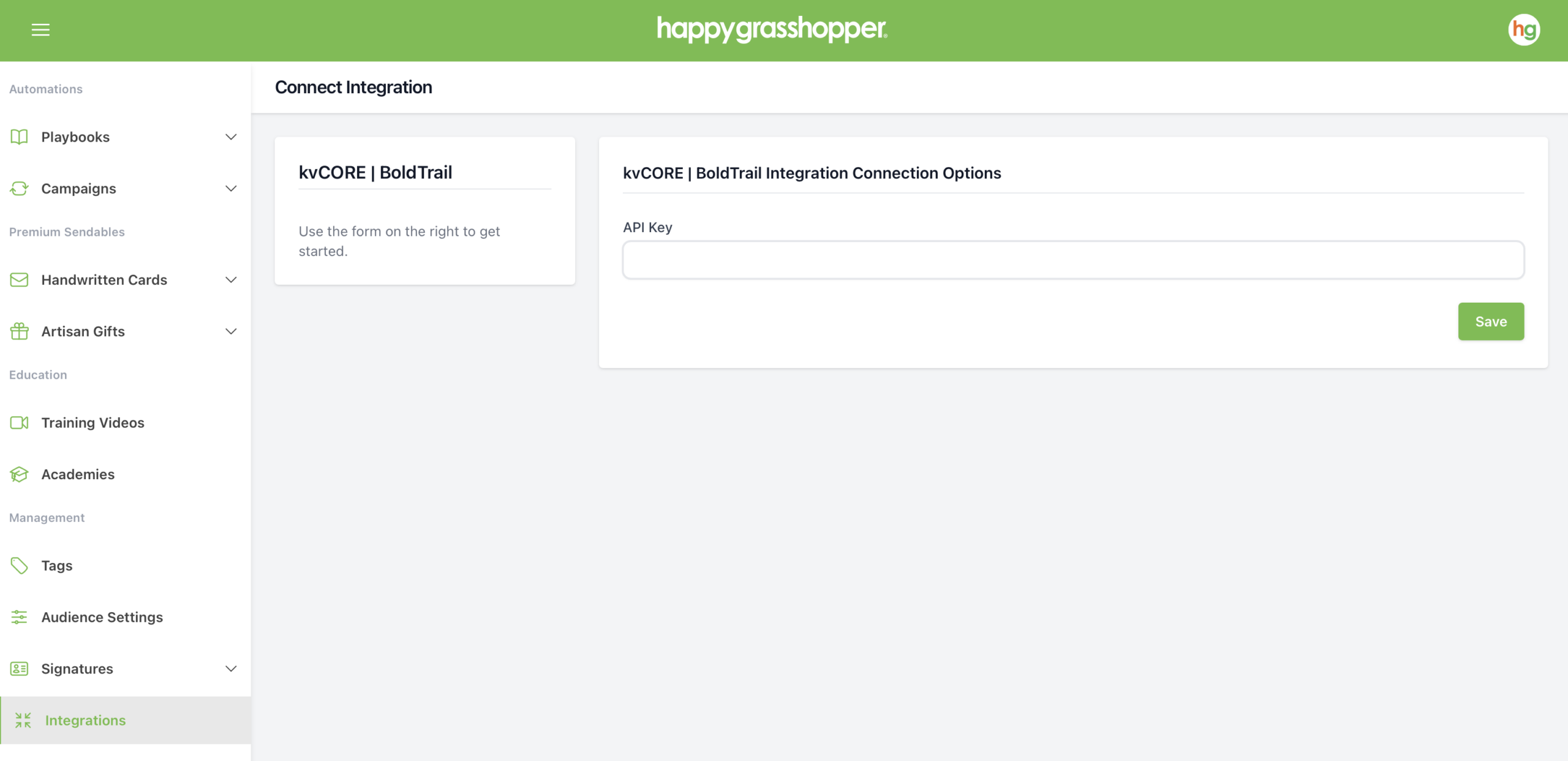Click the Tags label icon
The width and height of the screenshot is (1568, 761).
coord(20,565)
